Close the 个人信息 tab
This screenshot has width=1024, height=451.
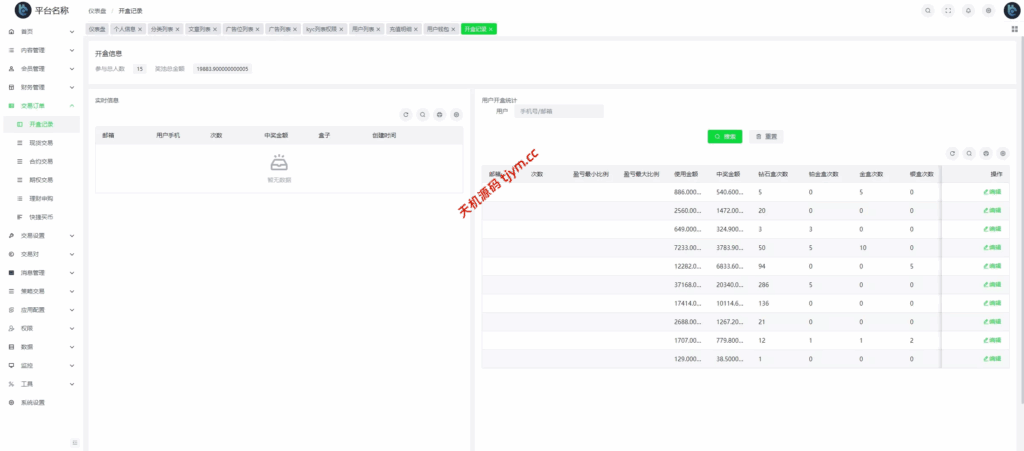(140, 29)
